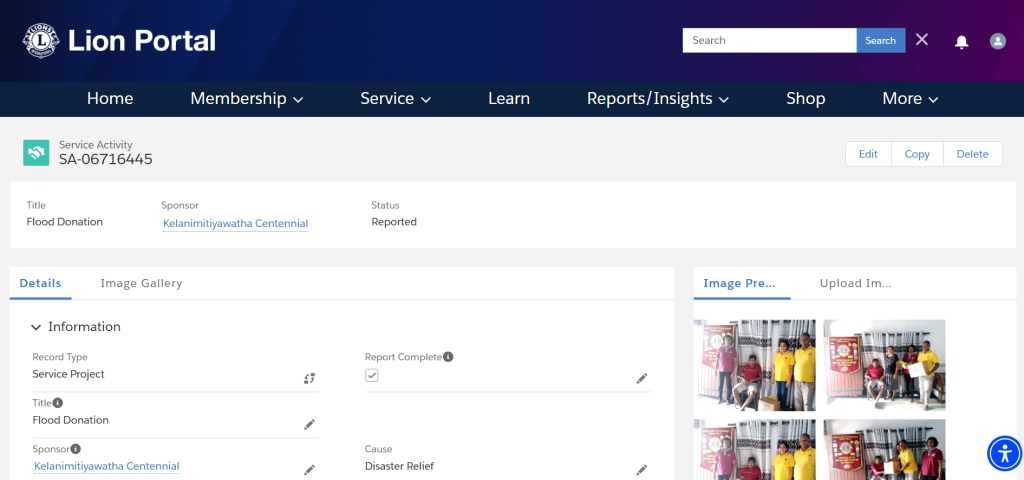
Task: Open the user profile avatar menu
Action: click(x=997, y=41)
